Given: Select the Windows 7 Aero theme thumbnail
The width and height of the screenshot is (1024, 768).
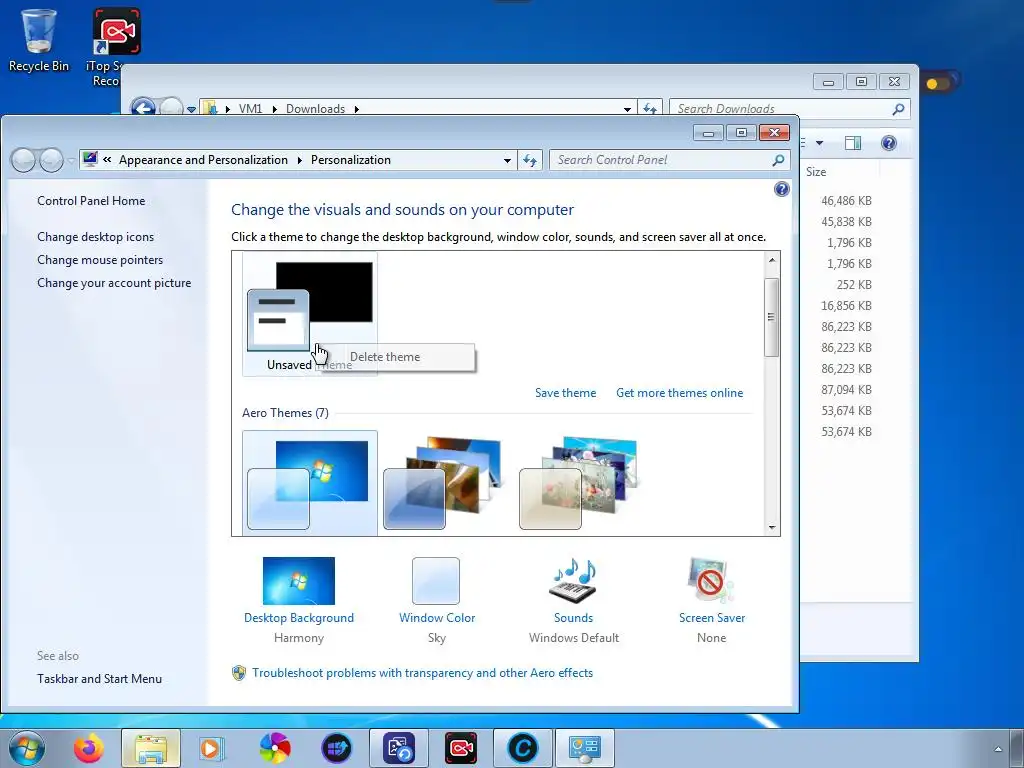Looking at the screenshot, I should tap(310, 483).
